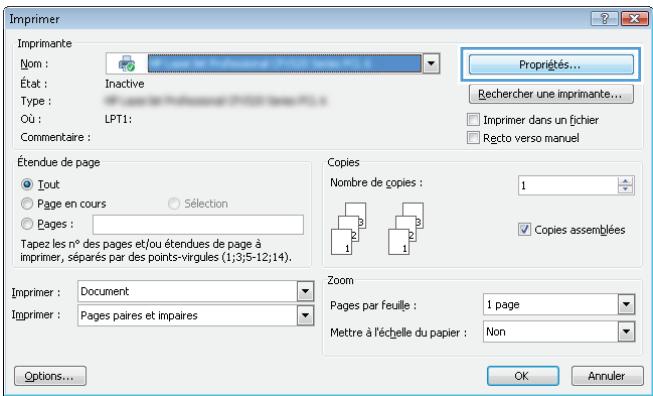This screenshot has width=653, height=396.
Task: Click the LPT1: port text
Action: click(x=118, y=119)
